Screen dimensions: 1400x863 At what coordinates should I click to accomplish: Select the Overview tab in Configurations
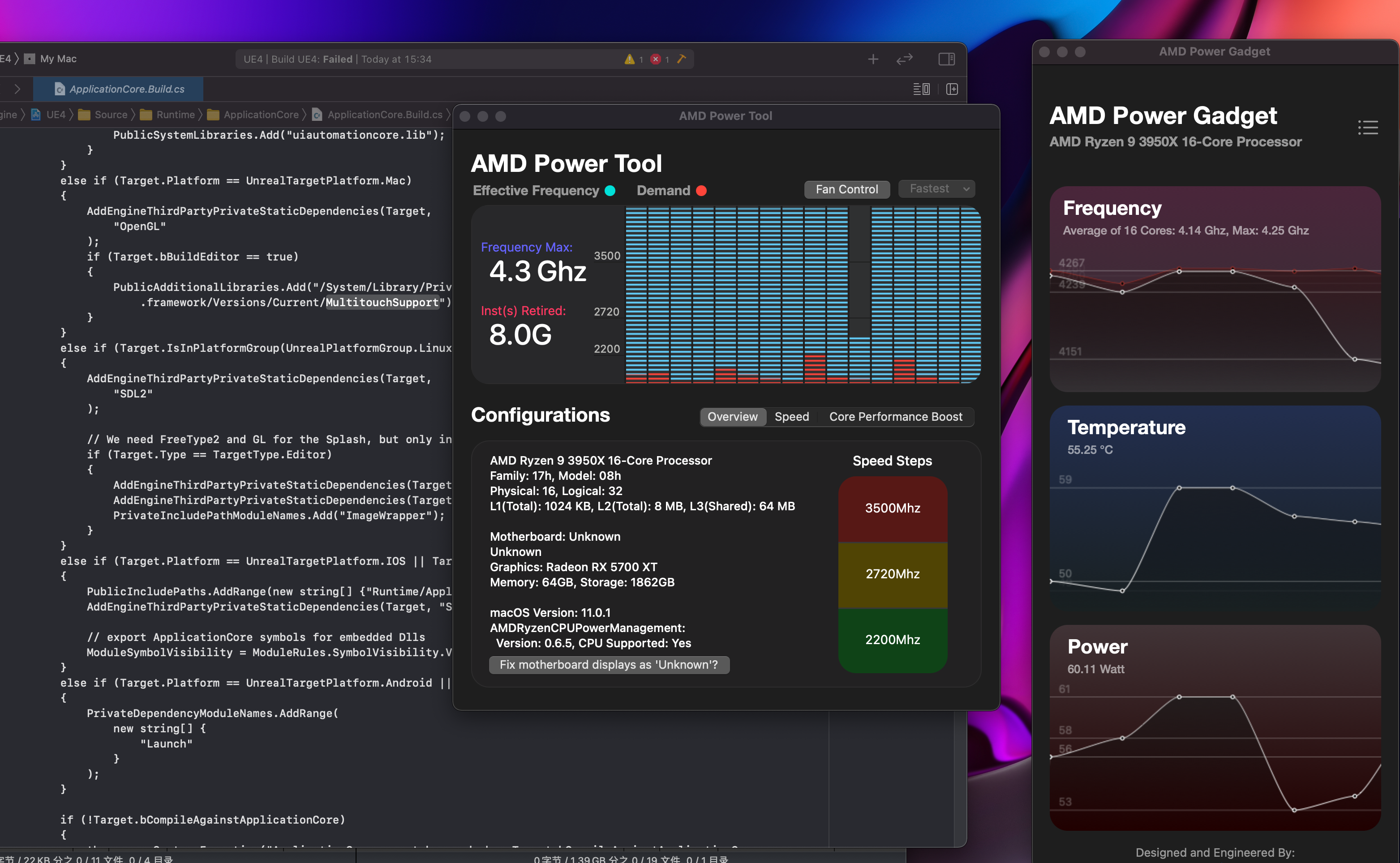733,417
